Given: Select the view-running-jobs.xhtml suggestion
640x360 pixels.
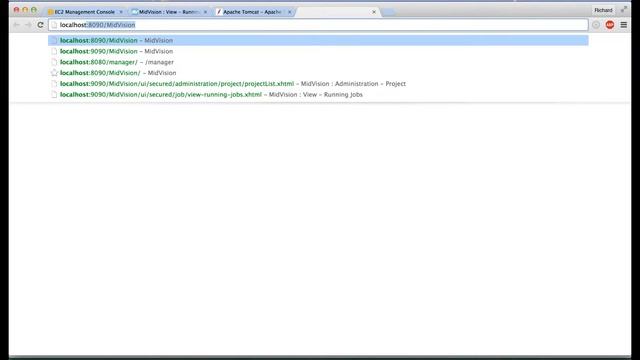Looking at the screenshot, I should coord(318,94).
